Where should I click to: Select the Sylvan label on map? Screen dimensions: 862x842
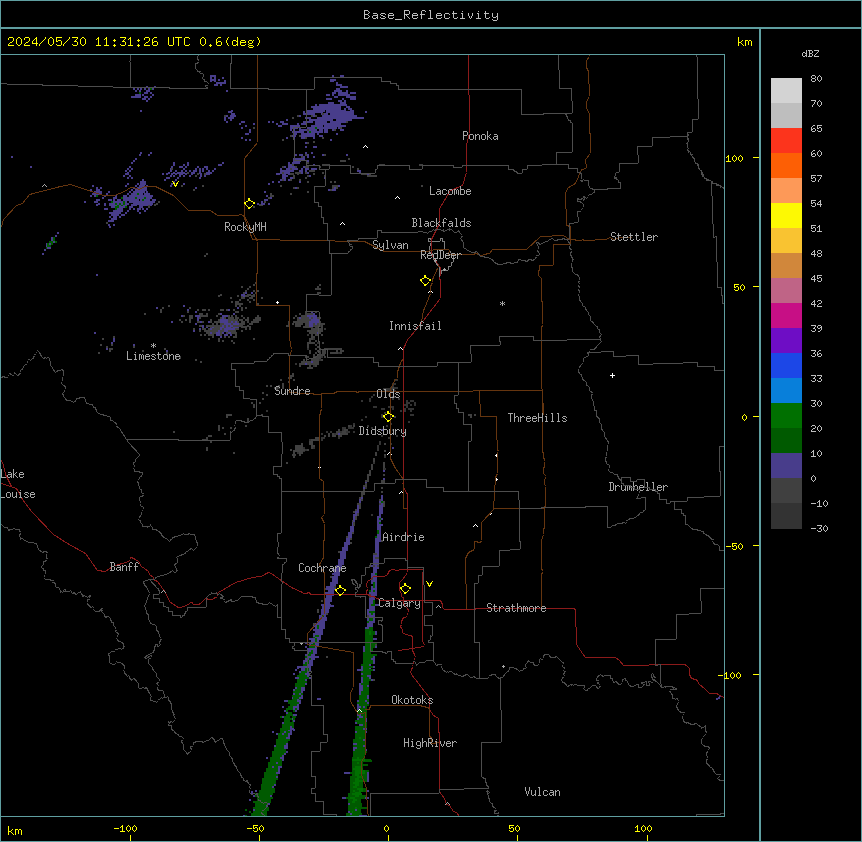pos(390,245)
